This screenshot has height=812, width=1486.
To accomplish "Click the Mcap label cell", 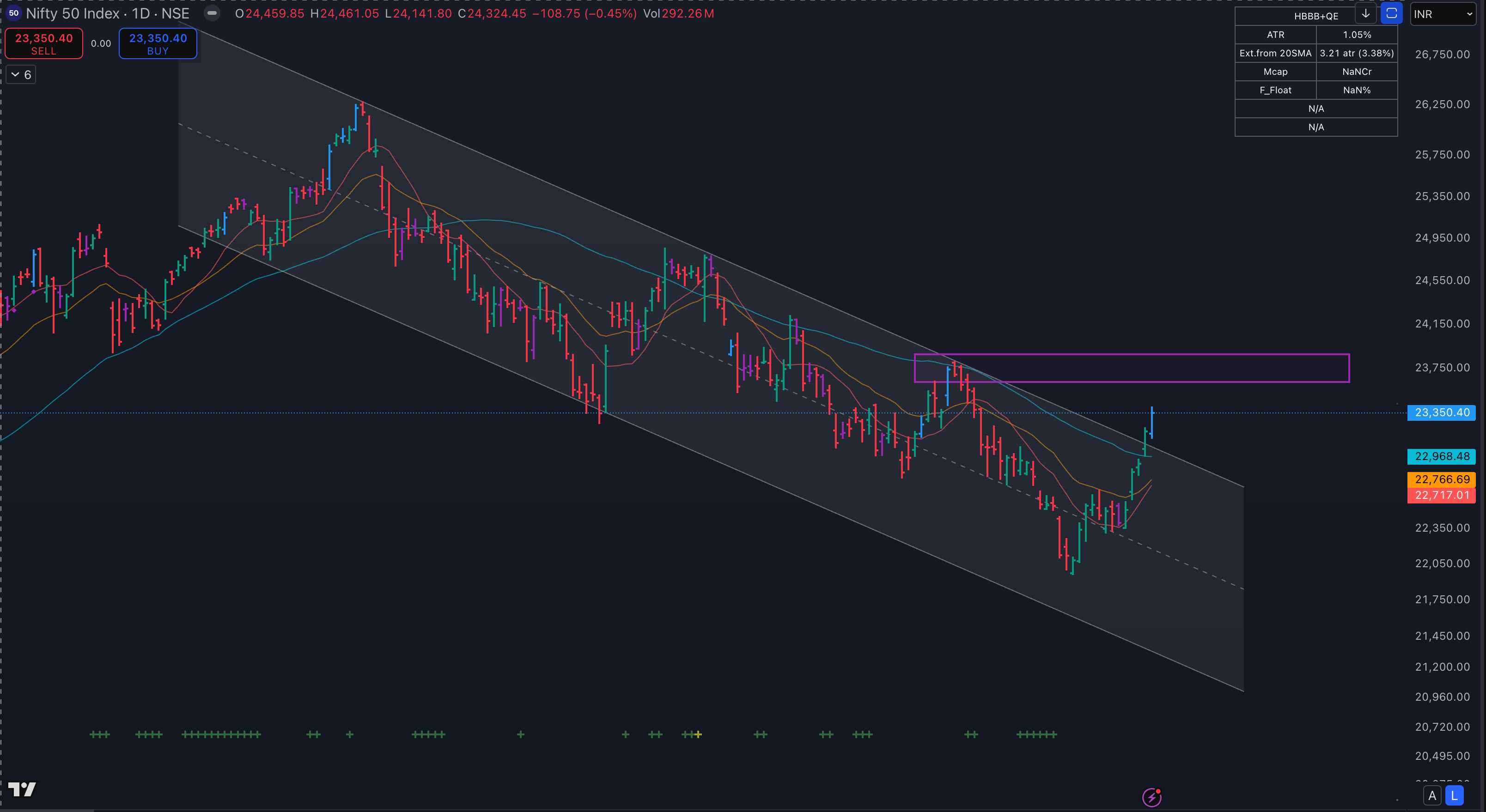I will pos(1275,72).
